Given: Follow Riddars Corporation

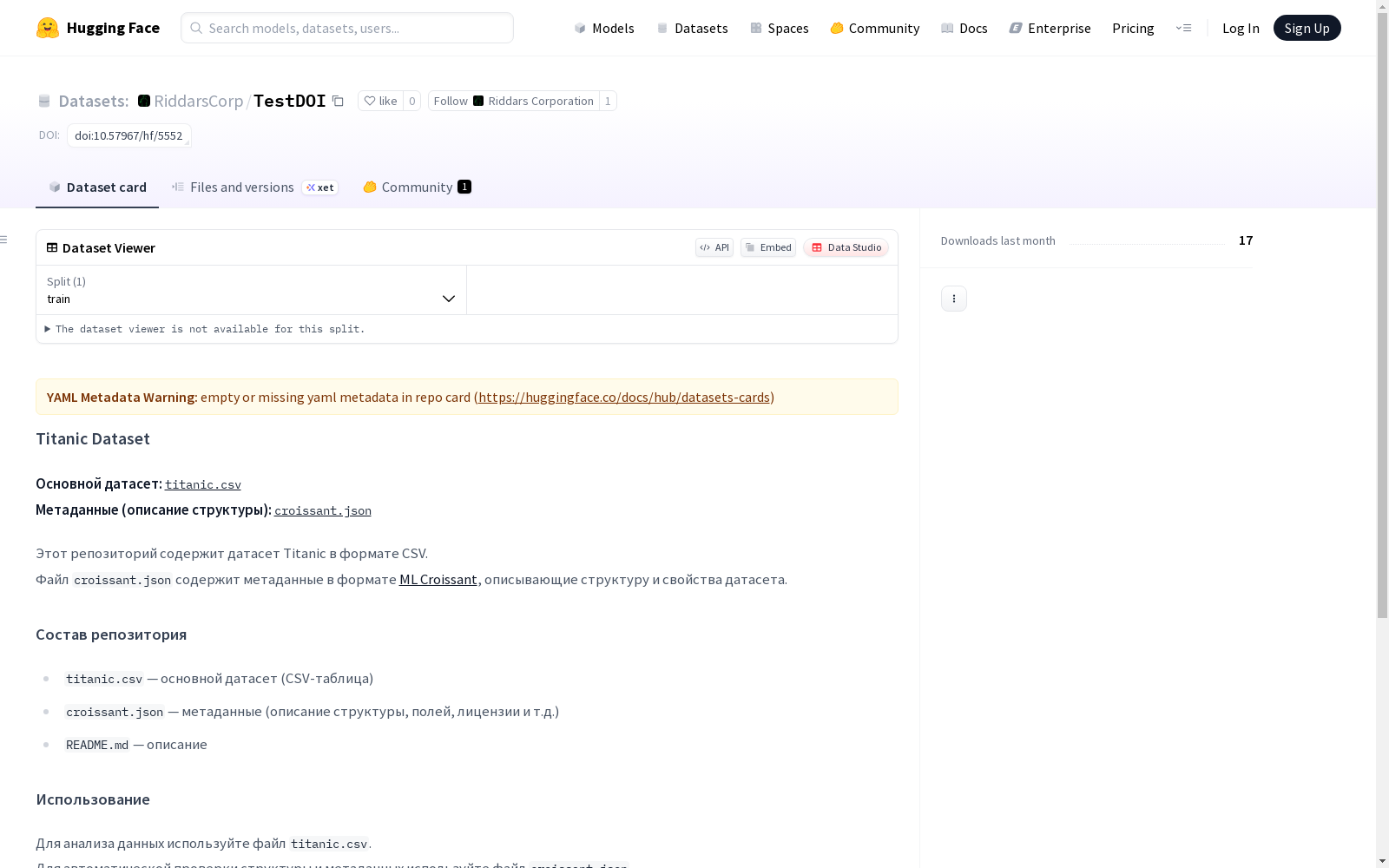Looking at the screenshot, I should (x=514, y=101).
